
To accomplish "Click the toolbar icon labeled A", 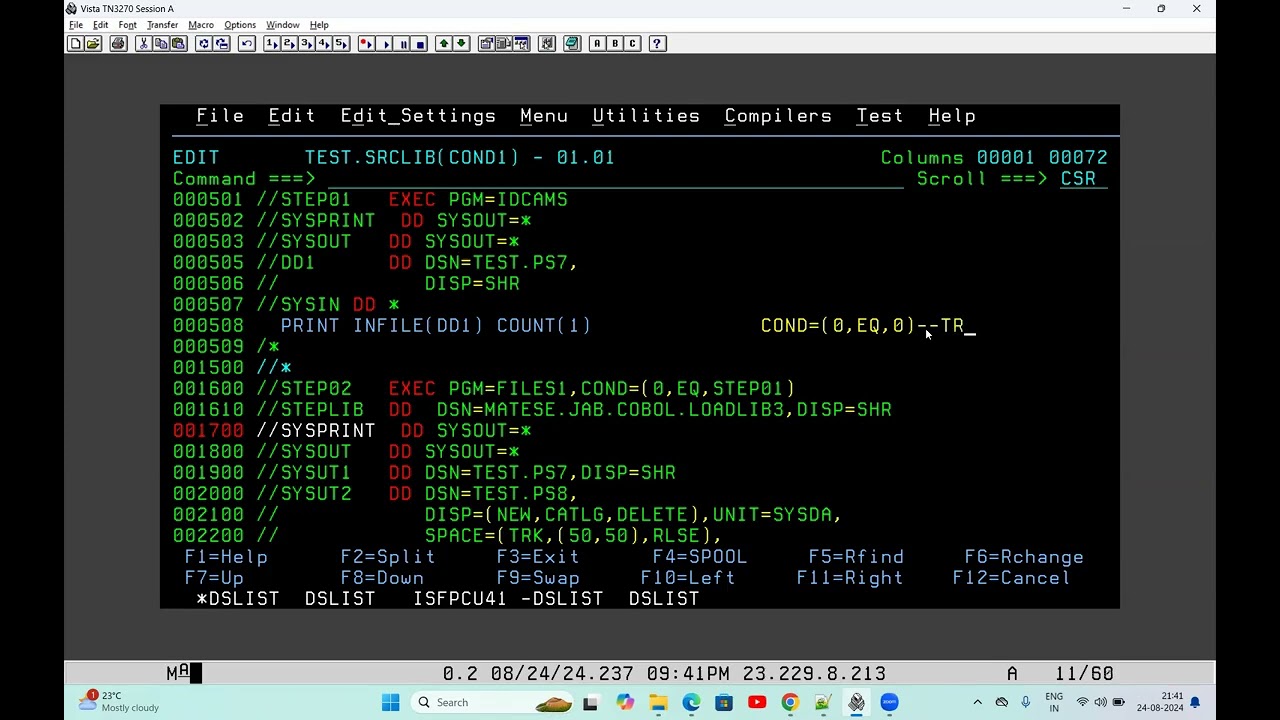I will coord(597,43).
